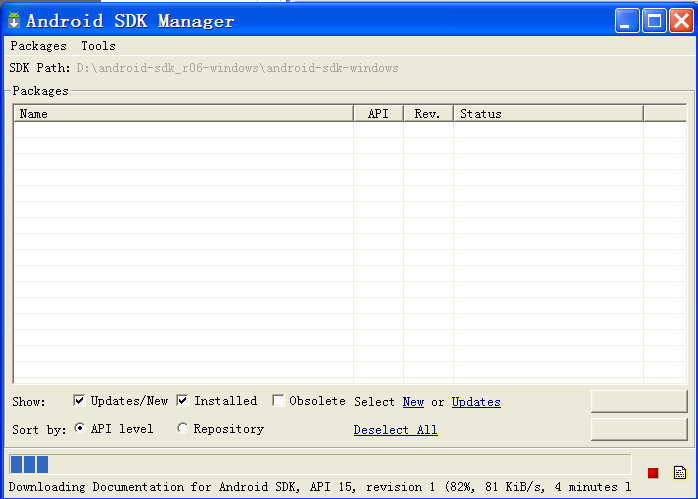
Task: Open the Packages menu
Action: tap(38, 46)
